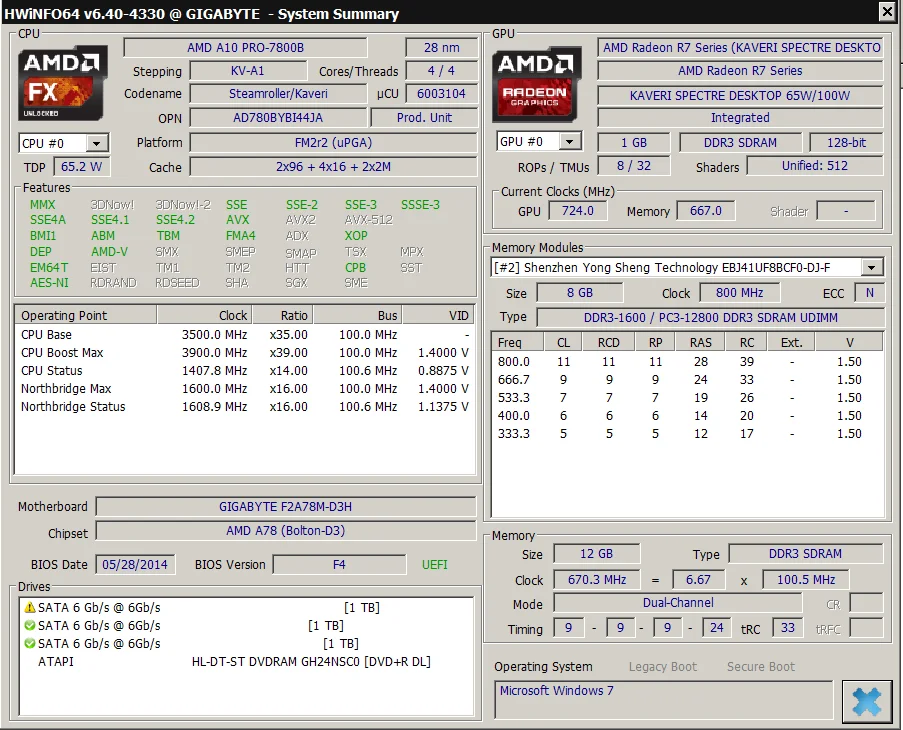This screenshot has height=730, width=903.
Task: Select the CPU Base row
Action: [x=245, y=334]
